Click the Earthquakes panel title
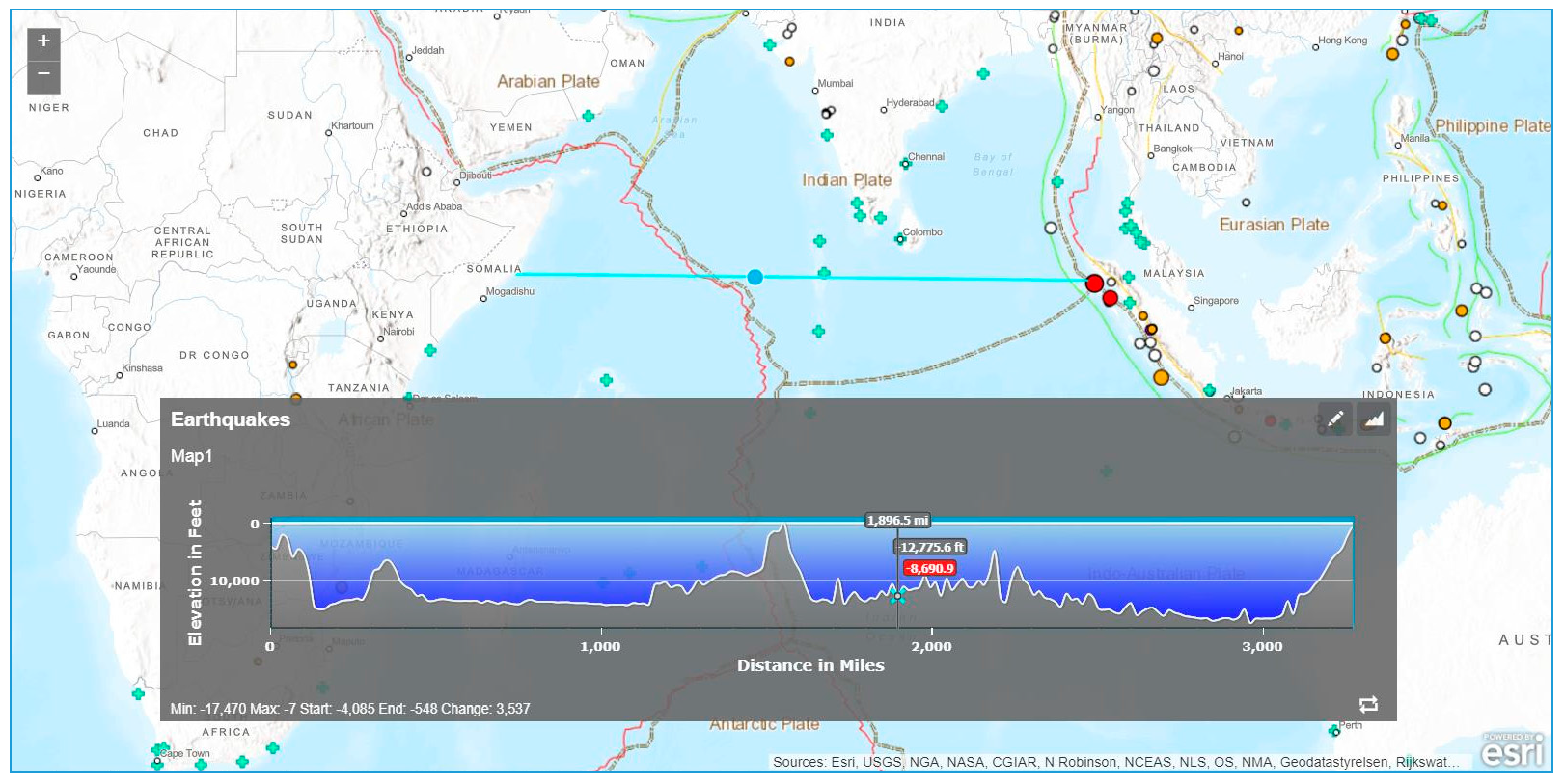Screen dimensions: 1564x784 click(231, 419)
